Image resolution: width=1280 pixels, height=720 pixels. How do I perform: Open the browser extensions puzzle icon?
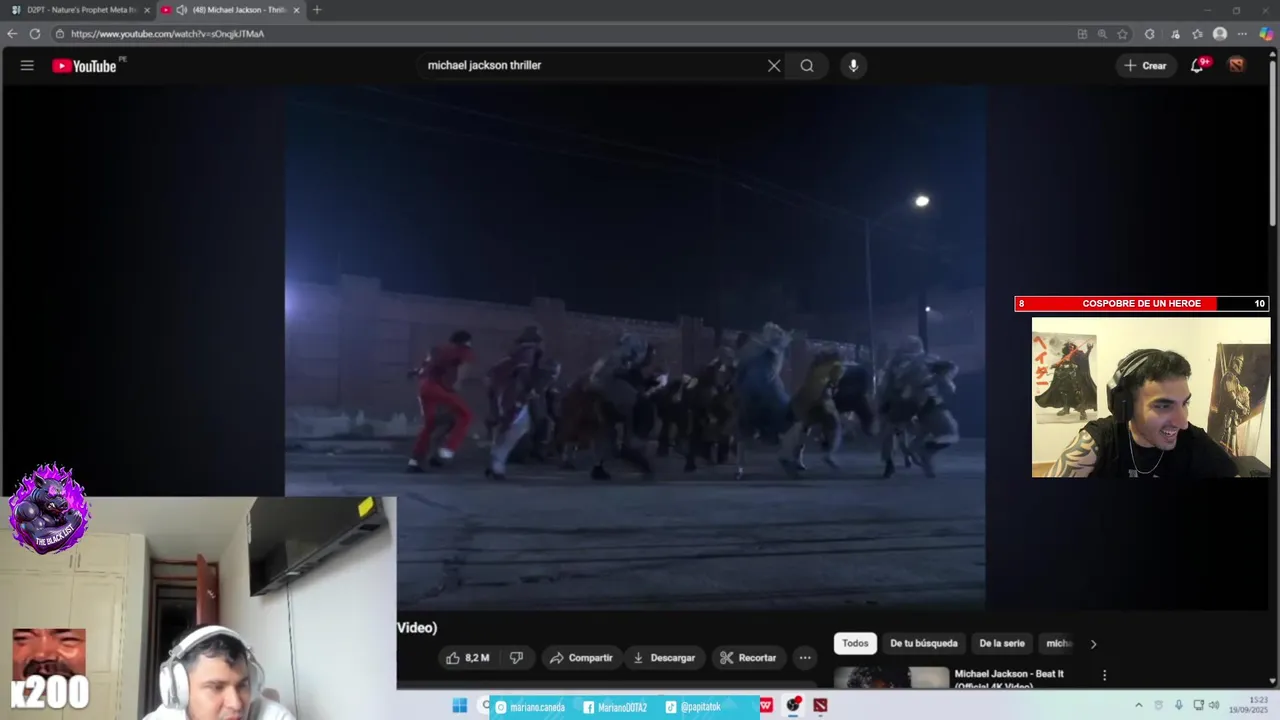(1150, 34)
